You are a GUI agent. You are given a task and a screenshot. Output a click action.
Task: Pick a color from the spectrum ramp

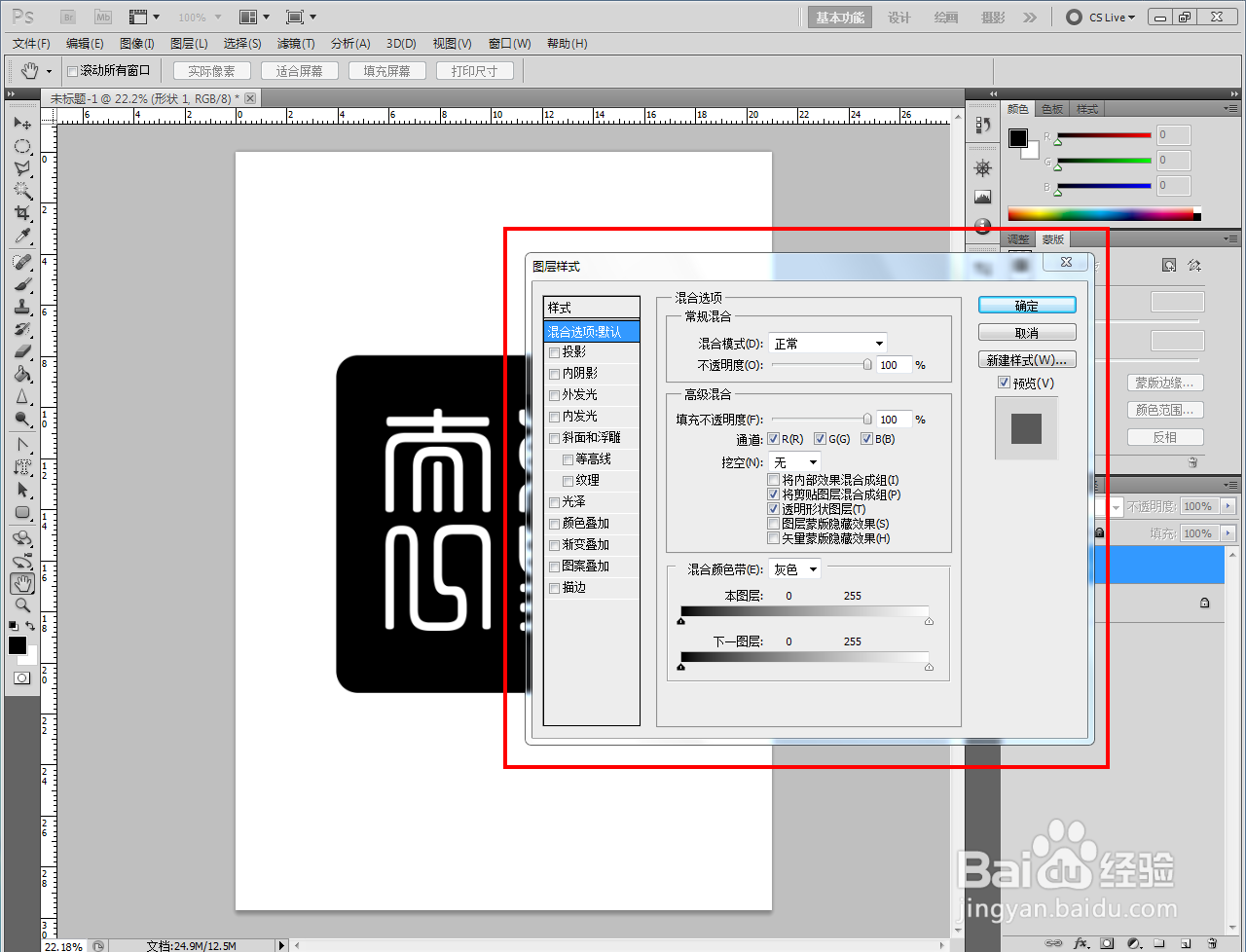click(1100, 214)
